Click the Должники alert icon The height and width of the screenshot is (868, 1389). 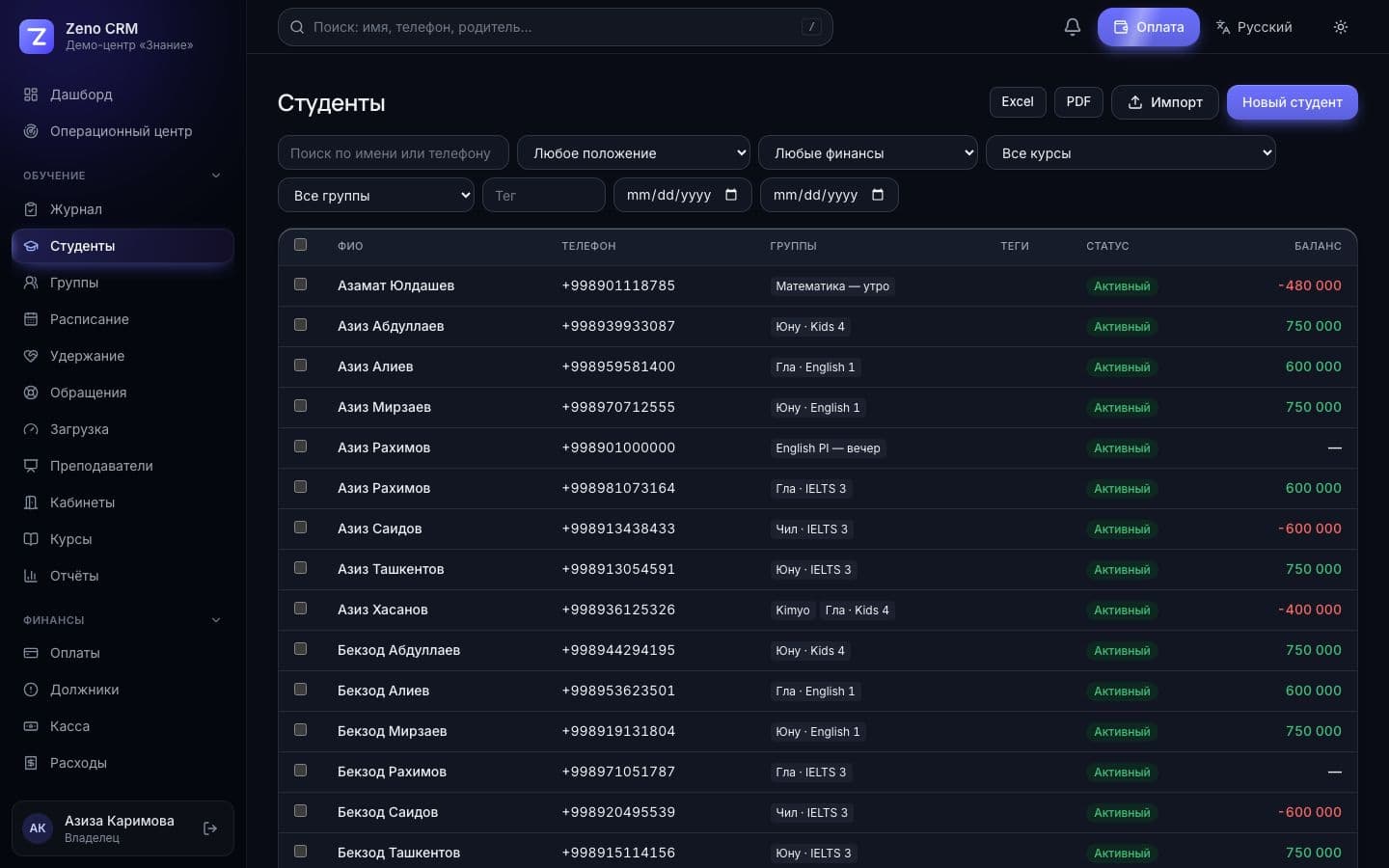(x=31, y=690)
